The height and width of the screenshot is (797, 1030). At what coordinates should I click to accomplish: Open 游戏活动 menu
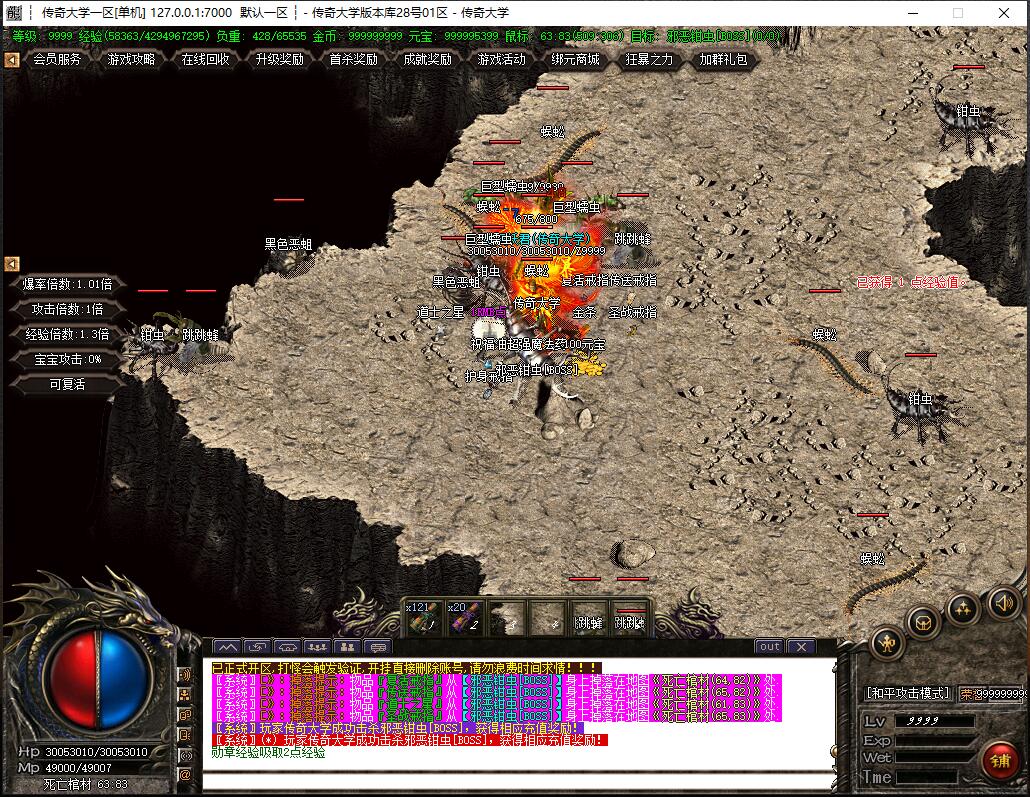(502, 60)
